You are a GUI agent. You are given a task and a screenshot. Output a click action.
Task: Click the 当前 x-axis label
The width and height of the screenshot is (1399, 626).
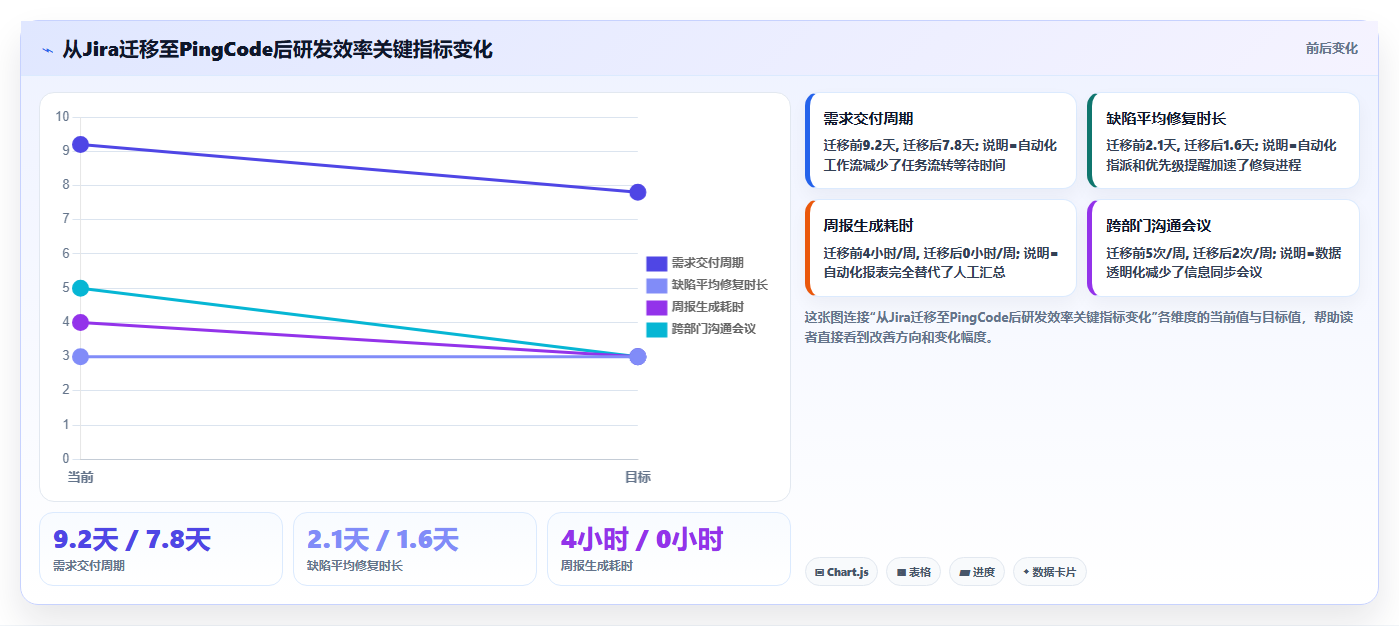[80, 477]
